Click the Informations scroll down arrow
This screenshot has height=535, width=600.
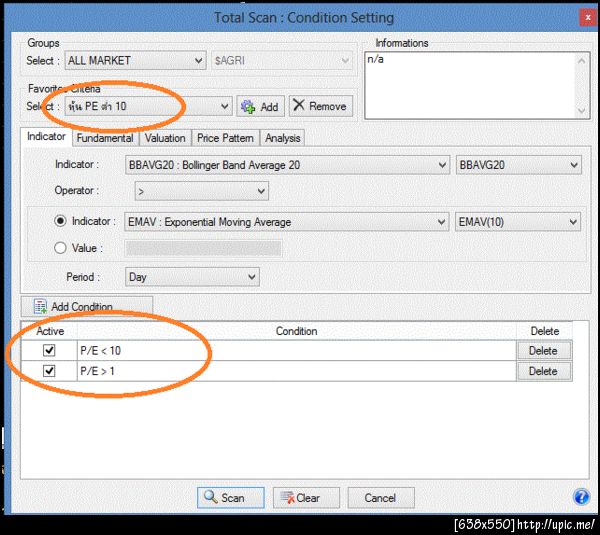(582, 111)
